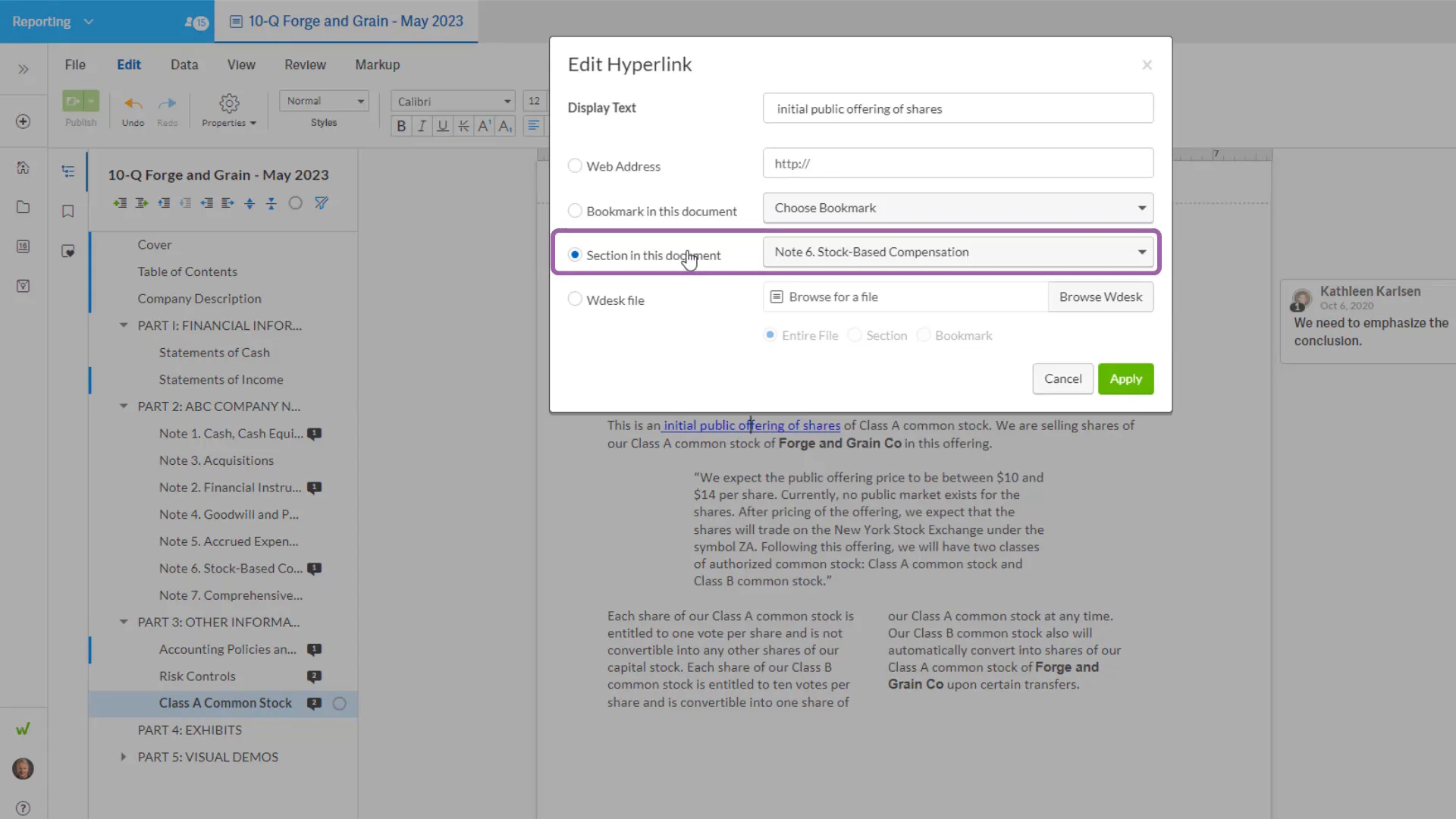Click the Display Text input field
The width and height of the screenshot is (1456, 819).
[x=958, y=108]
